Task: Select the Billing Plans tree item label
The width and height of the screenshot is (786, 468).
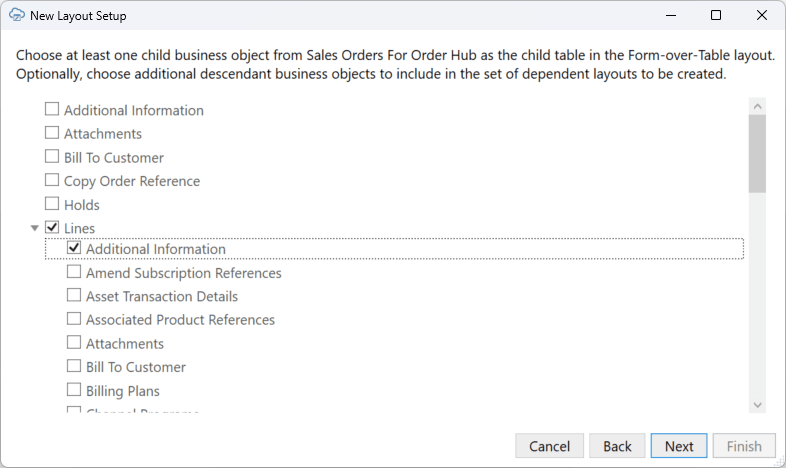Action: tap(123, 391)
